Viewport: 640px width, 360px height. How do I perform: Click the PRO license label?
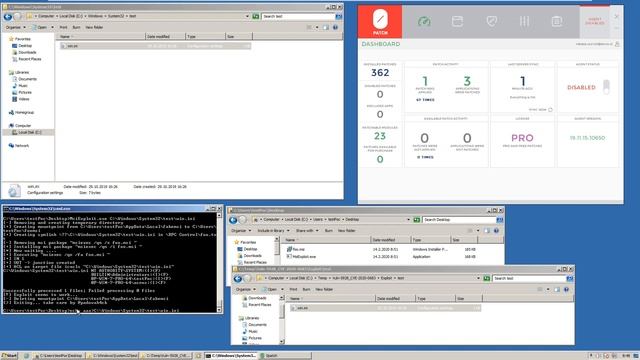click(x=522, y=138)
